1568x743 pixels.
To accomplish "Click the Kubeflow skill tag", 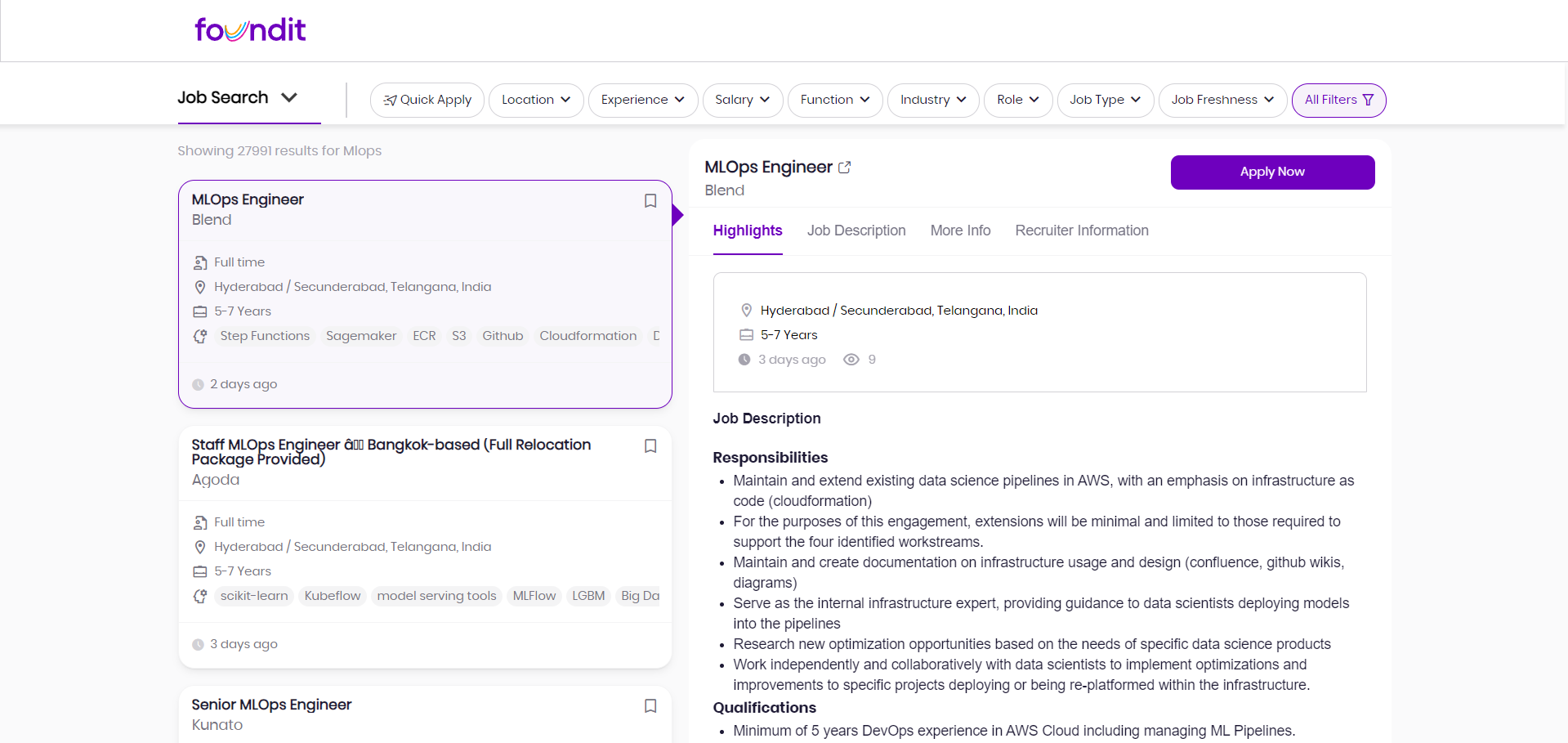I will [333, 596].
